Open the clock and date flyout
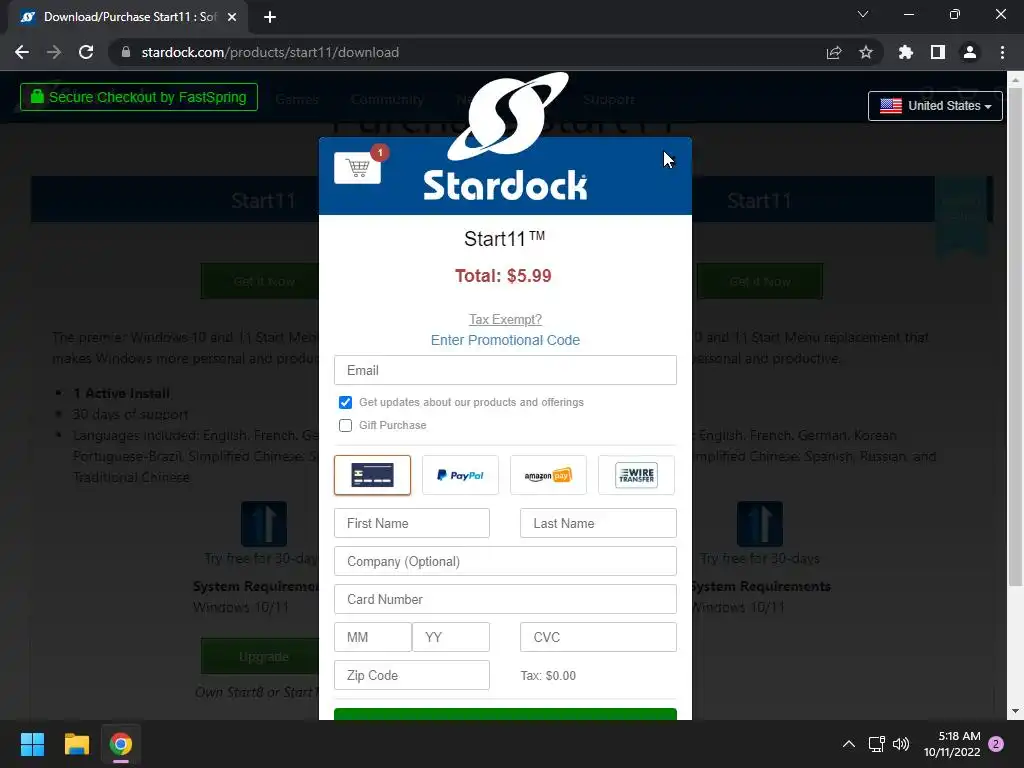 tap(952, 744)
